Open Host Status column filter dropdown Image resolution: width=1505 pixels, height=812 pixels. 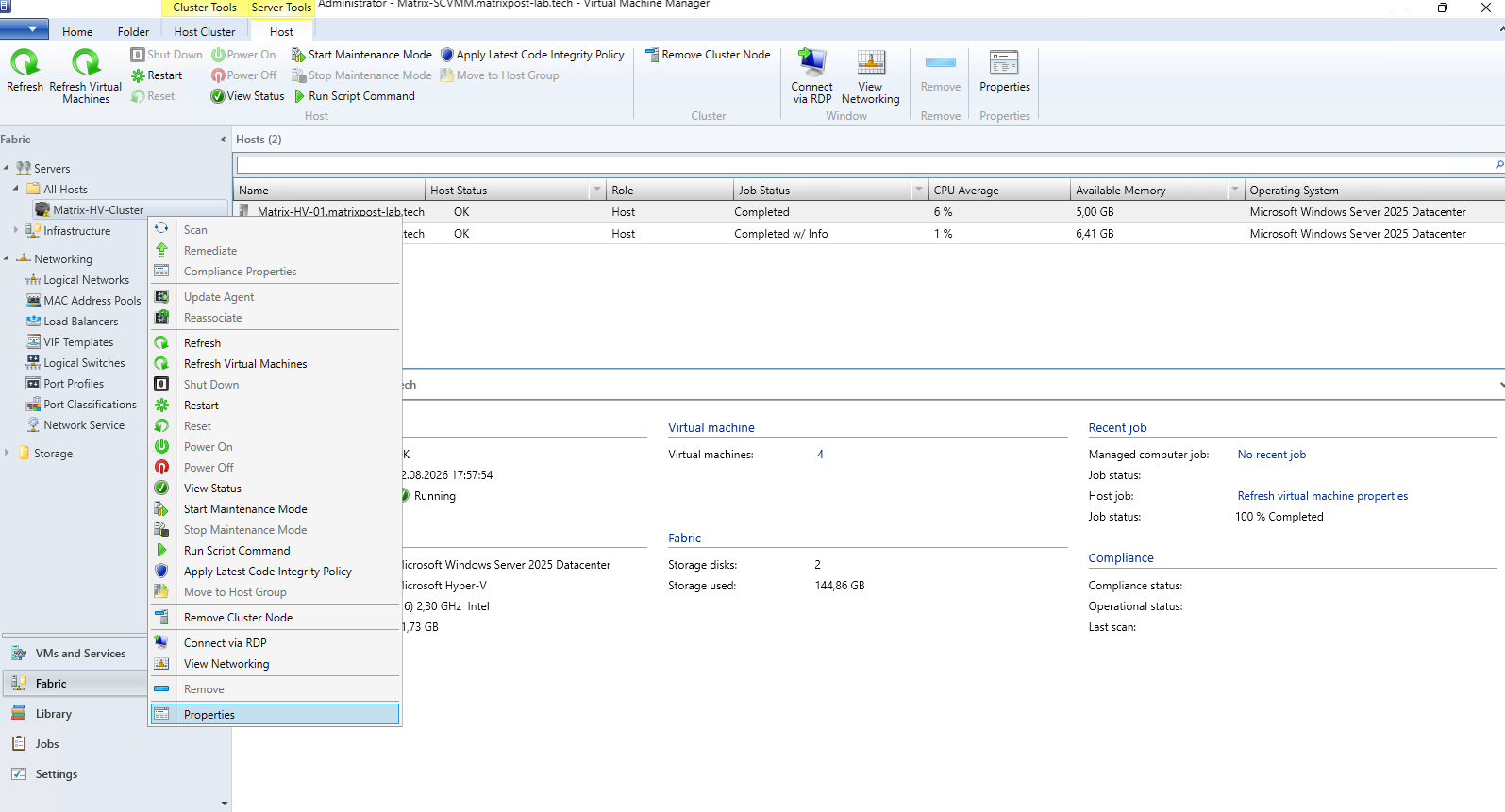coord(596,191)
